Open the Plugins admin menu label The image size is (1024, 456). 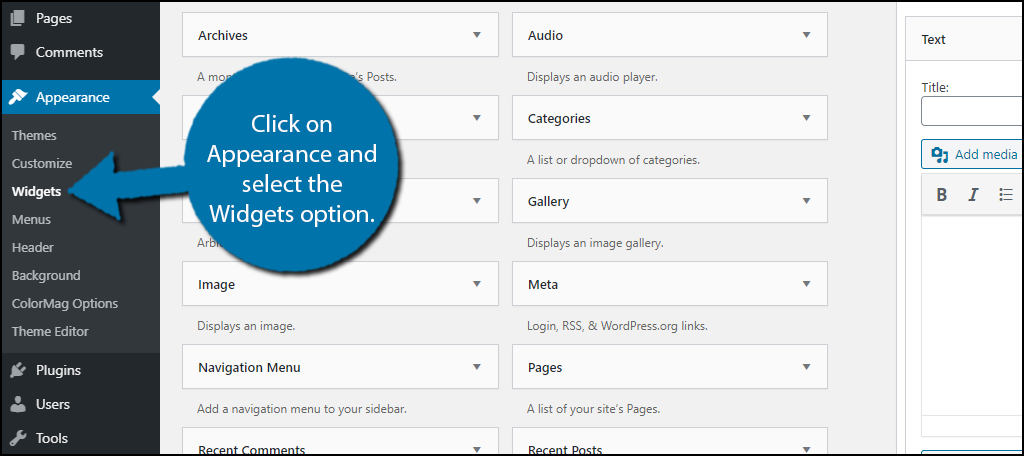coord(58,370)
